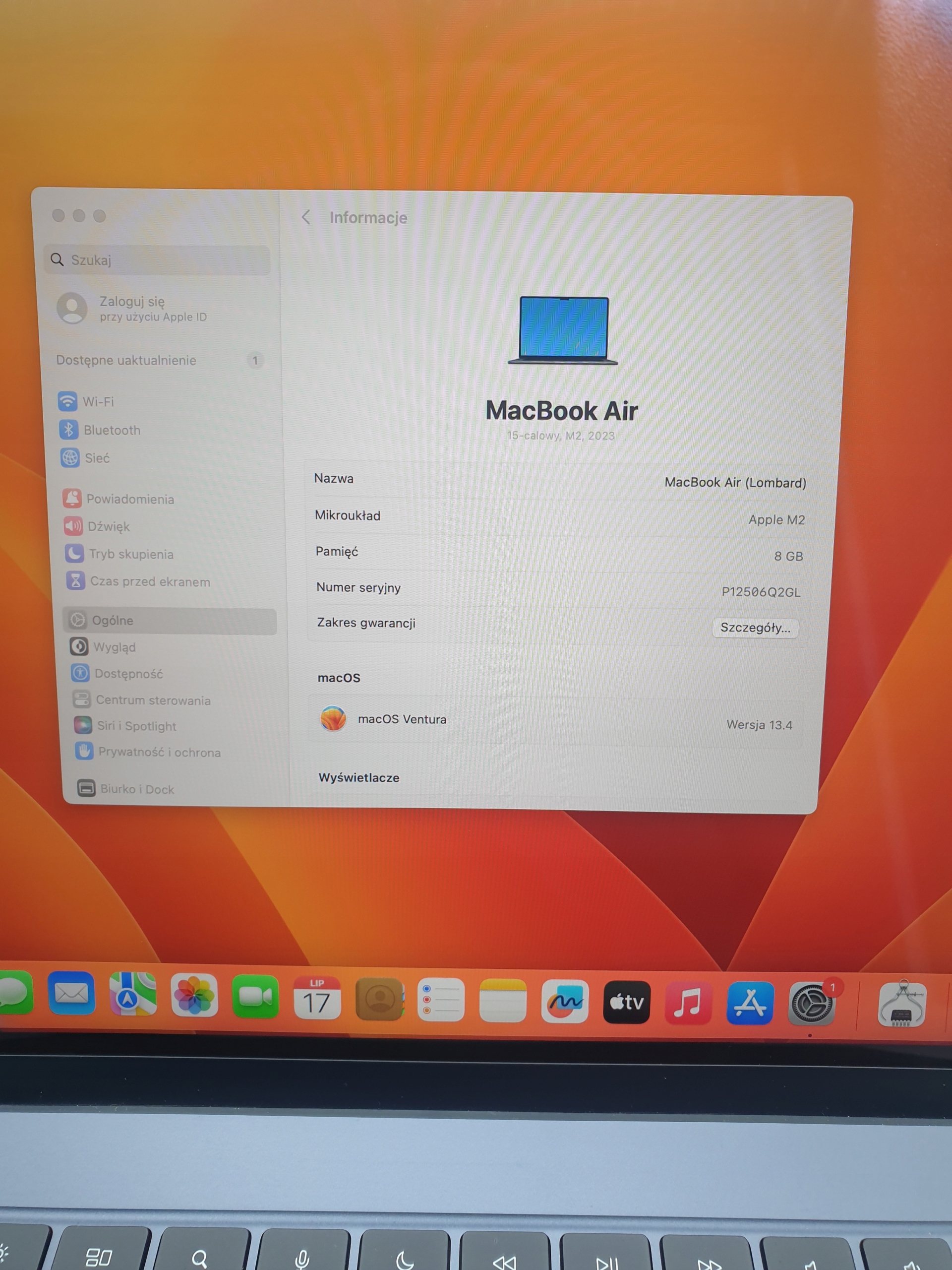Go back using the Informacje chevron
Screen dimensions: 952x1270
point(306,217)
